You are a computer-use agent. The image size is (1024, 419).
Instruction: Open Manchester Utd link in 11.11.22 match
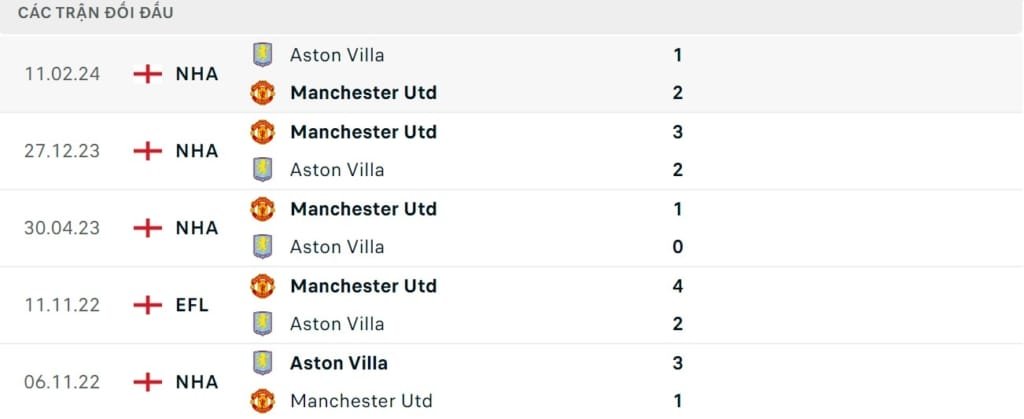[363, 286]
